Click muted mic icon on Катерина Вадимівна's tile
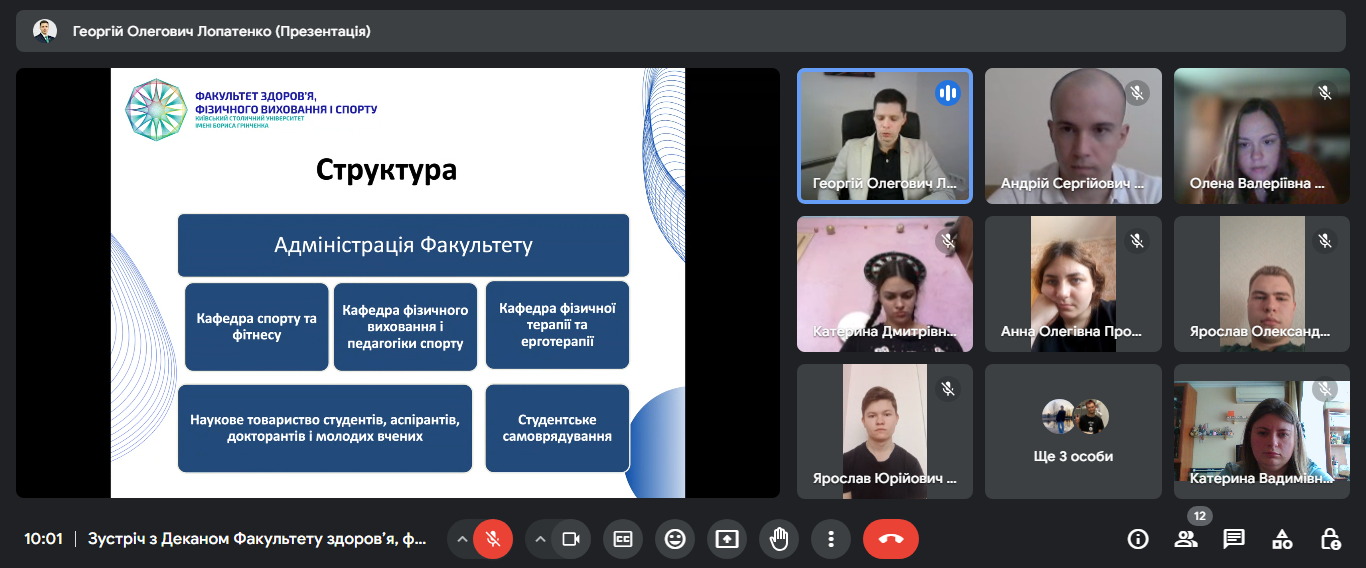Screen dimensions: 1366x568 pyautogui.click(x=1325, y=389)
